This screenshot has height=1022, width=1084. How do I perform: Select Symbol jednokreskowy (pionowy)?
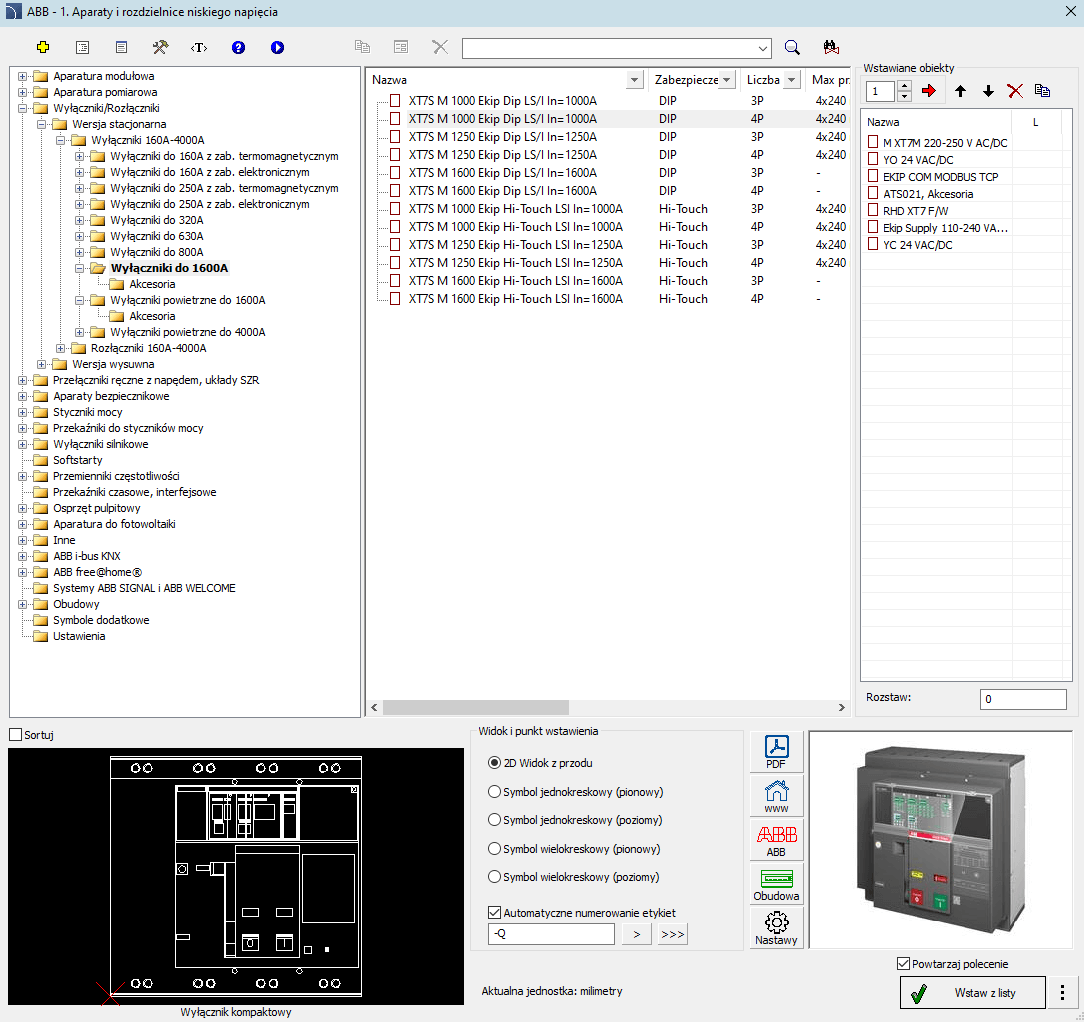494,792
